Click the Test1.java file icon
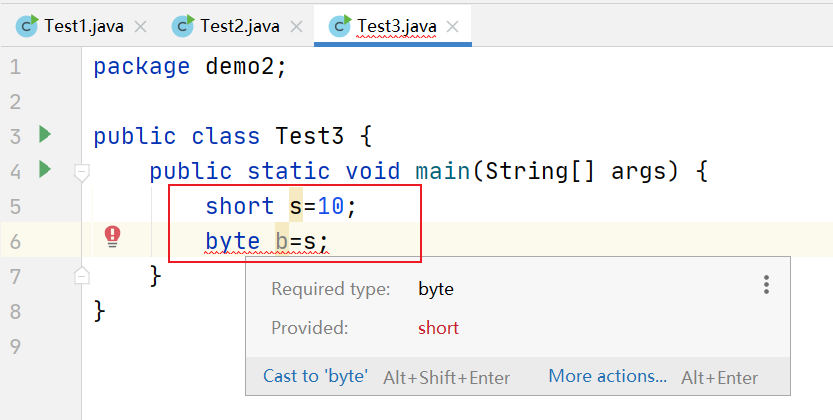The width and height of the screenshot is (833, 420). pos(27,26)
